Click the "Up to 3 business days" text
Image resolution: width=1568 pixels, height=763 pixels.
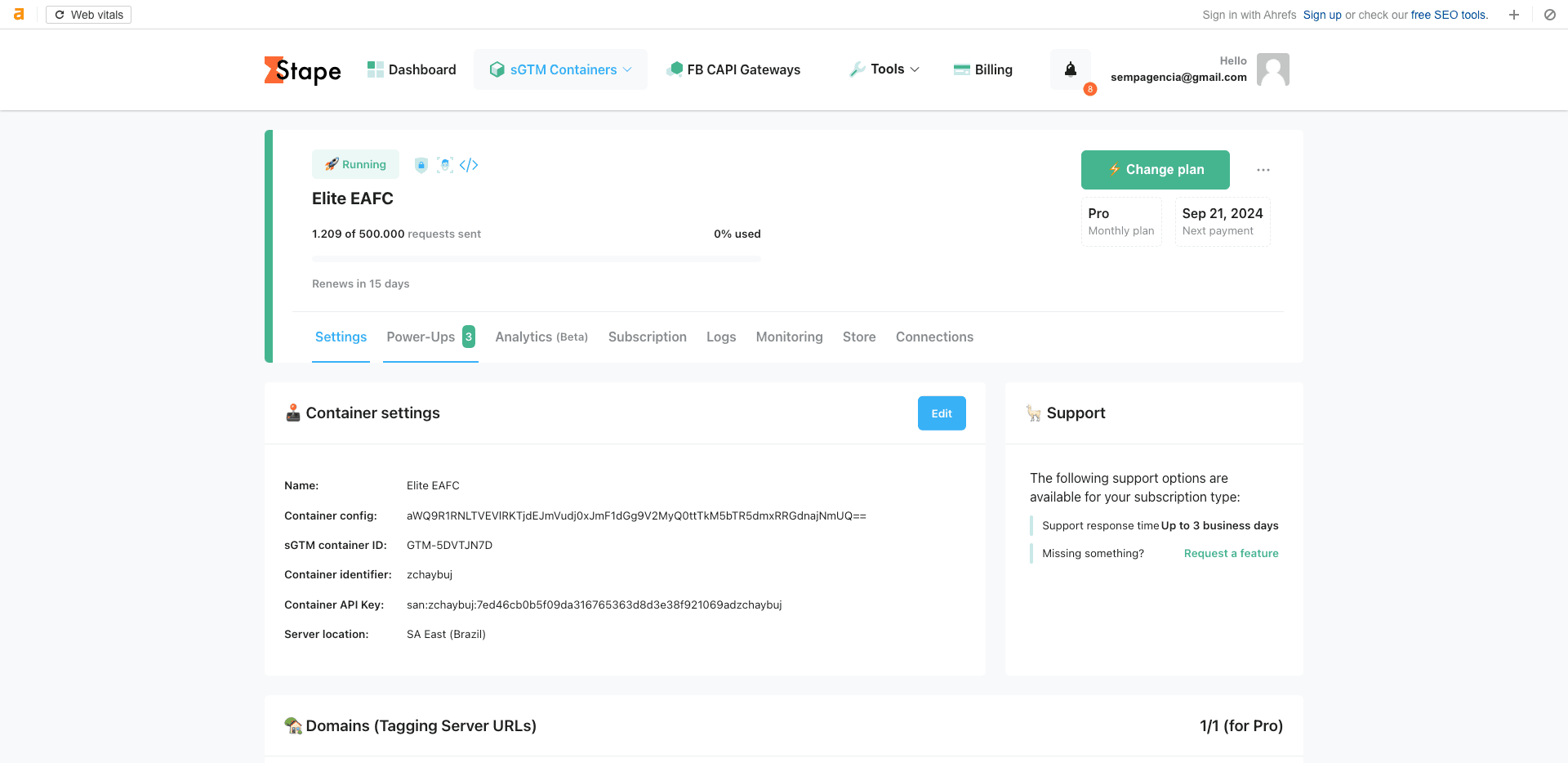point(1220,525)
